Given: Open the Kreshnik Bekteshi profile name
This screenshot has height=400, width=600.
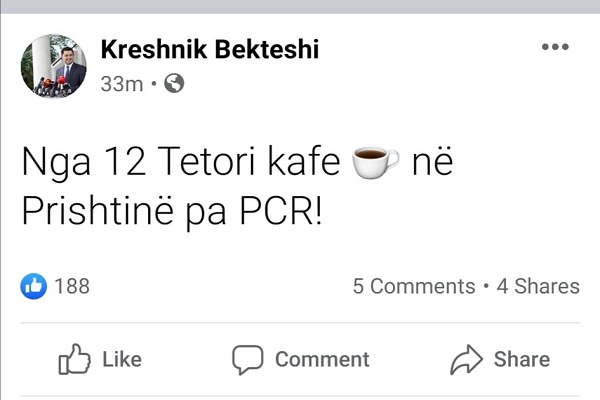Looking at the screenshot, I should 210,49.
